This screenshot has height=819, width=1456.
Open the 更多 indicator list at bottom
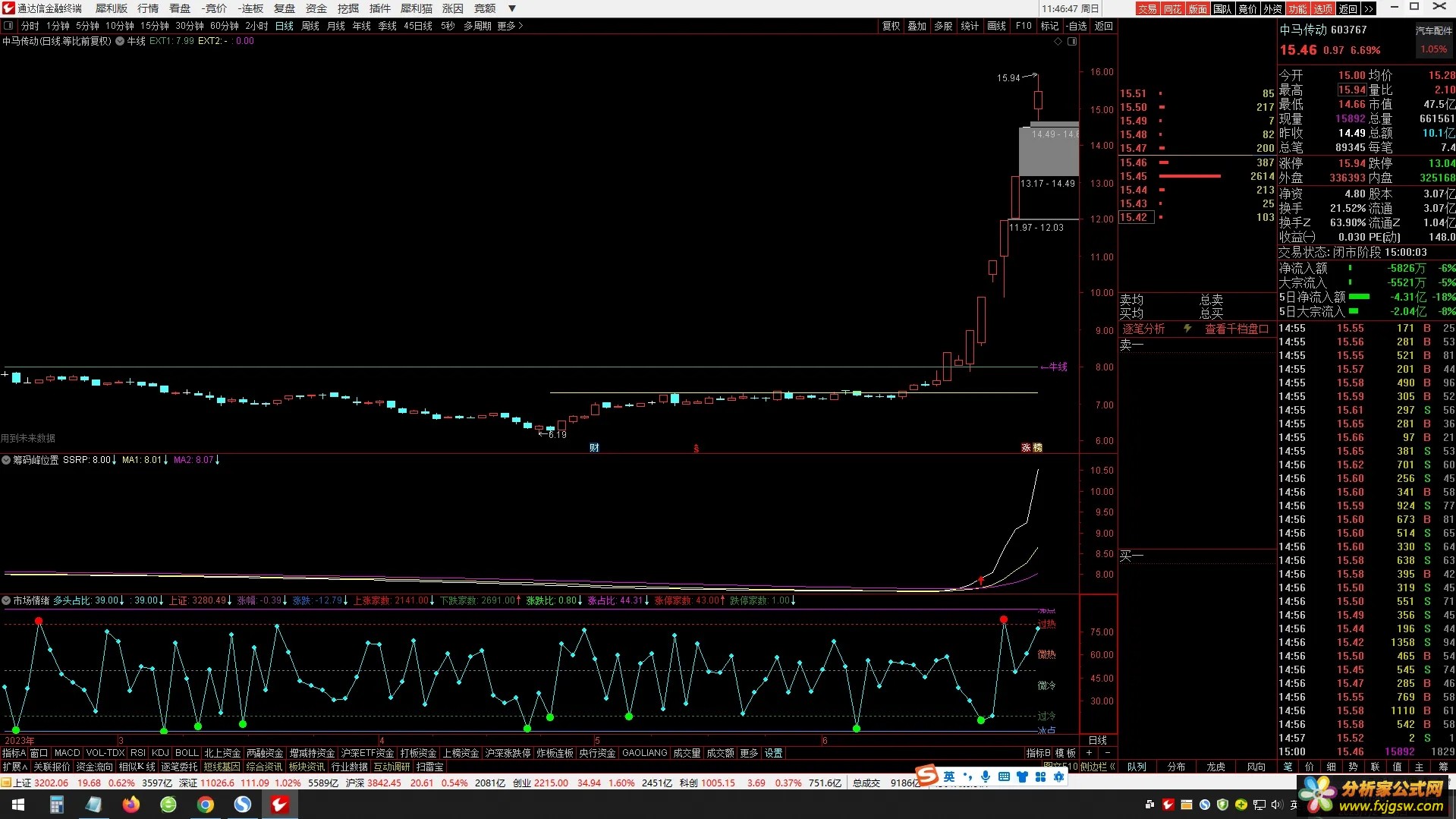pyautogui.click(x=749, y=753)
